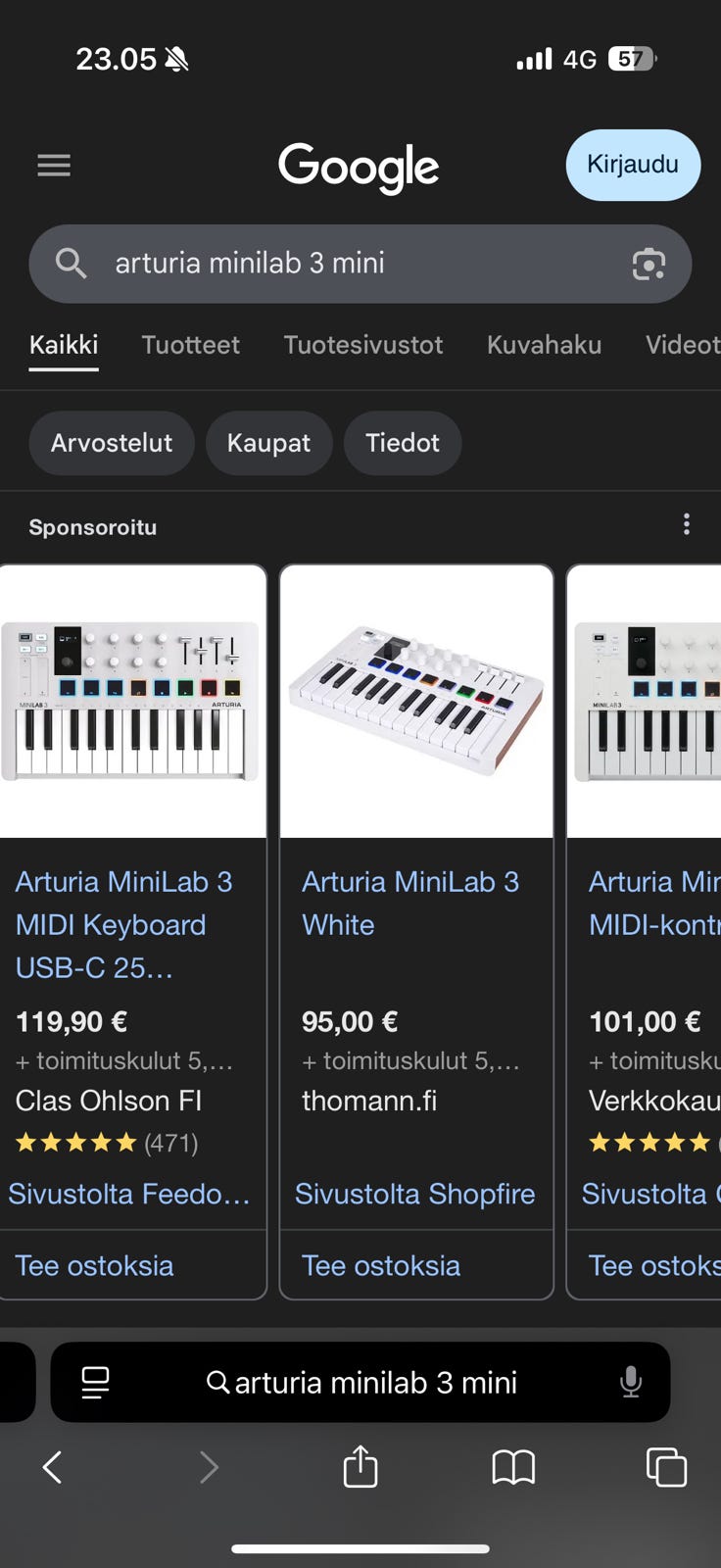Viewport: 721px width, 1568px height.
Task: Open the hamburger menu next to Google logo
Action: click(54, 165)
